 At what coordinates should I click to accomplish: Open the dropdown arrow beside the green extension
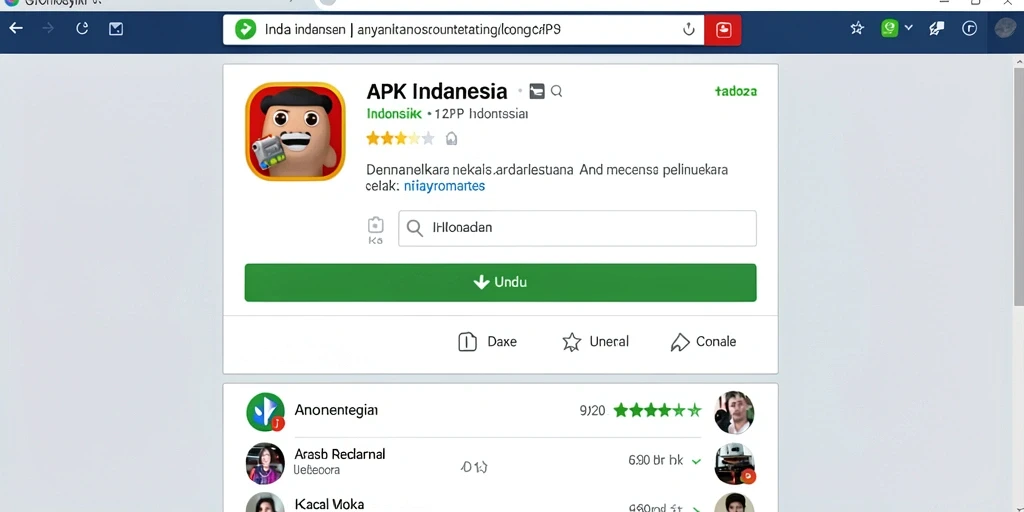pos(908,28)
